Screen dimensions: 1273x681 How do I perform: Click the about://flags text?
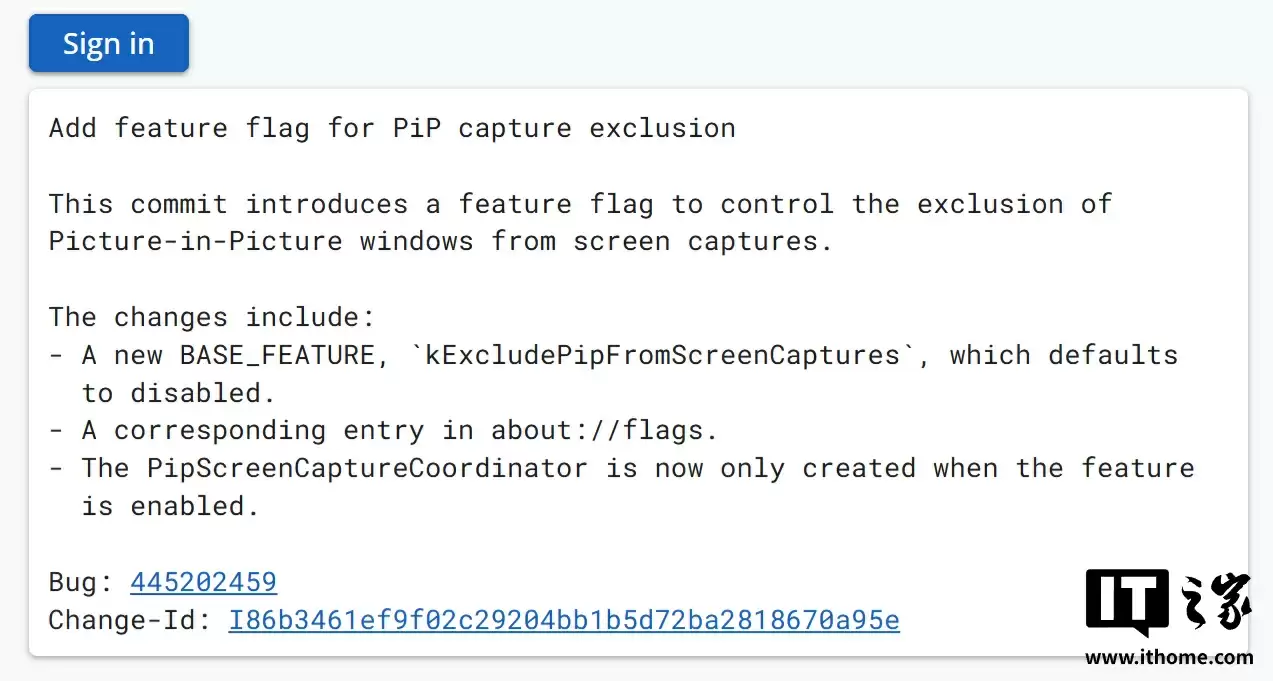coord(604,430)
